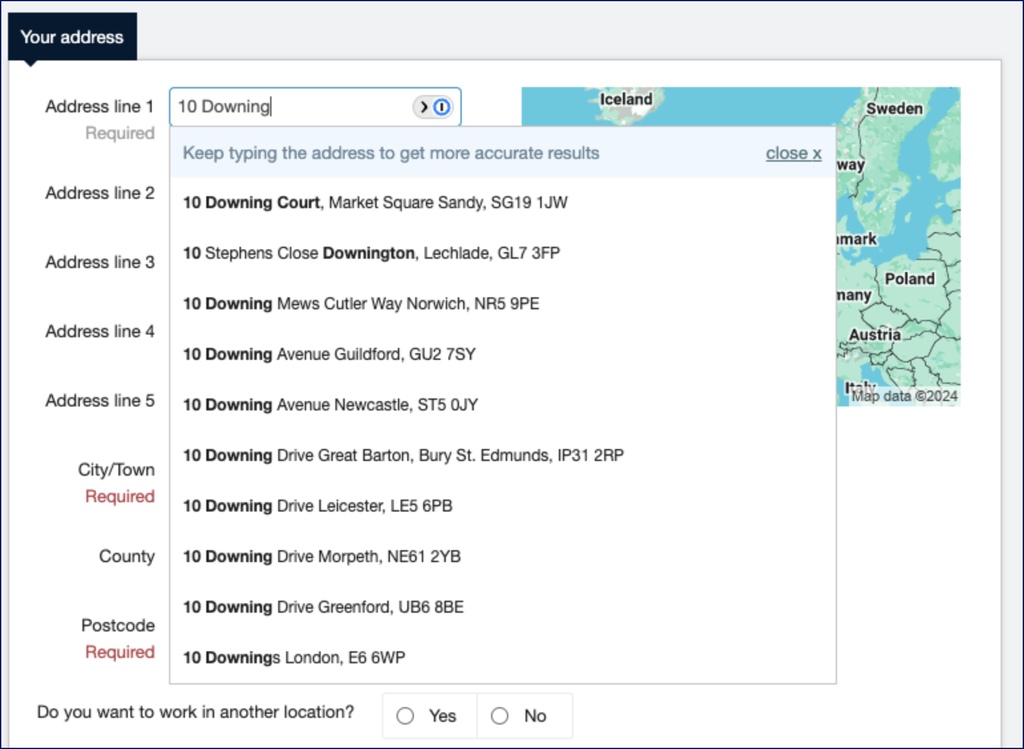The image size is (1024, 749).
Task: Choose 10 Stephens Close Downington, Lechlade suggestion
Action: pos(371,253)
